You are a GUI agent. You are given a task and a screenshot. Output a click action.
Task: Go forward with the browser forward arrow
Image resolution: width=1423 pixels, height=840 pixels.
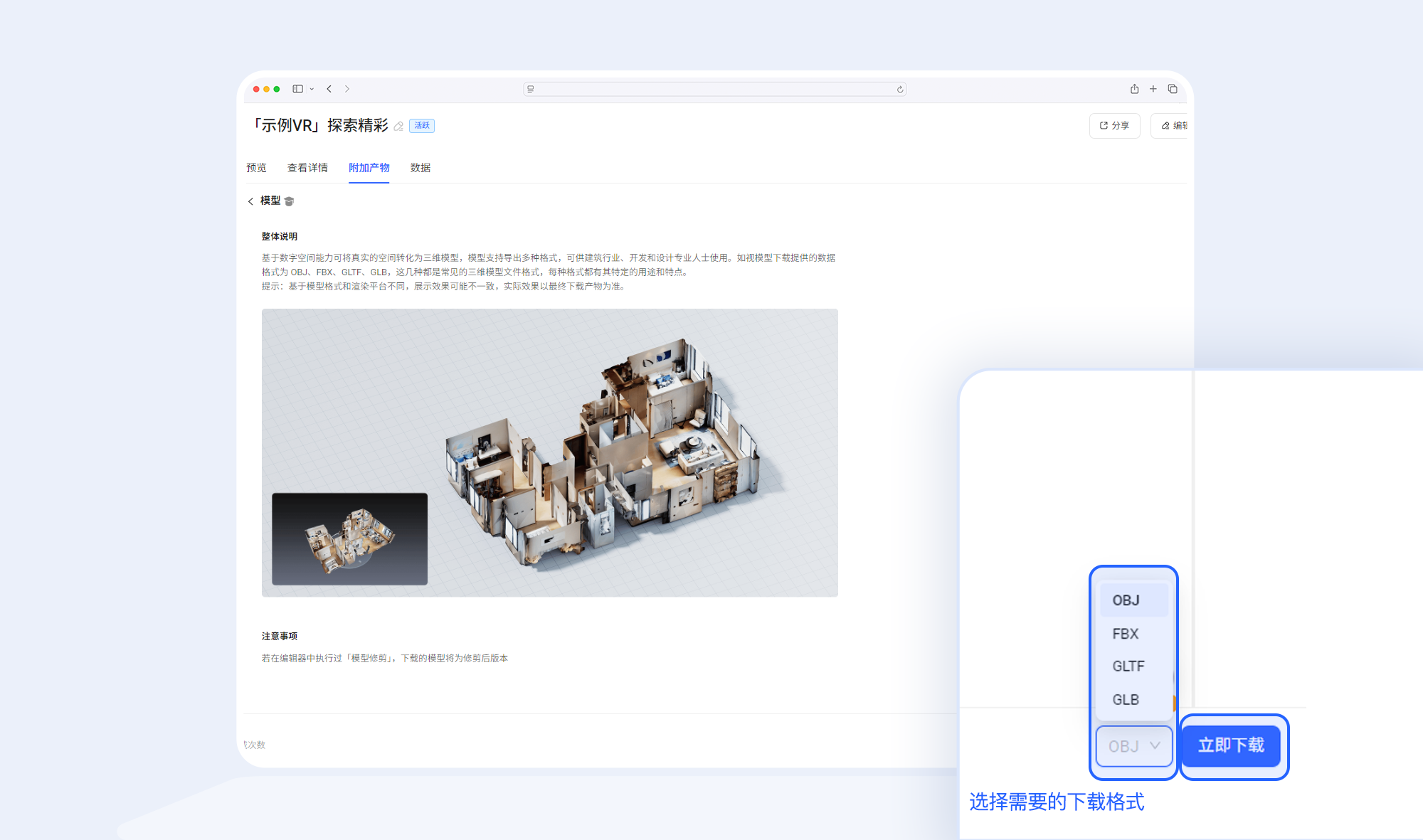pyautogui.click(x=347, y=89)
